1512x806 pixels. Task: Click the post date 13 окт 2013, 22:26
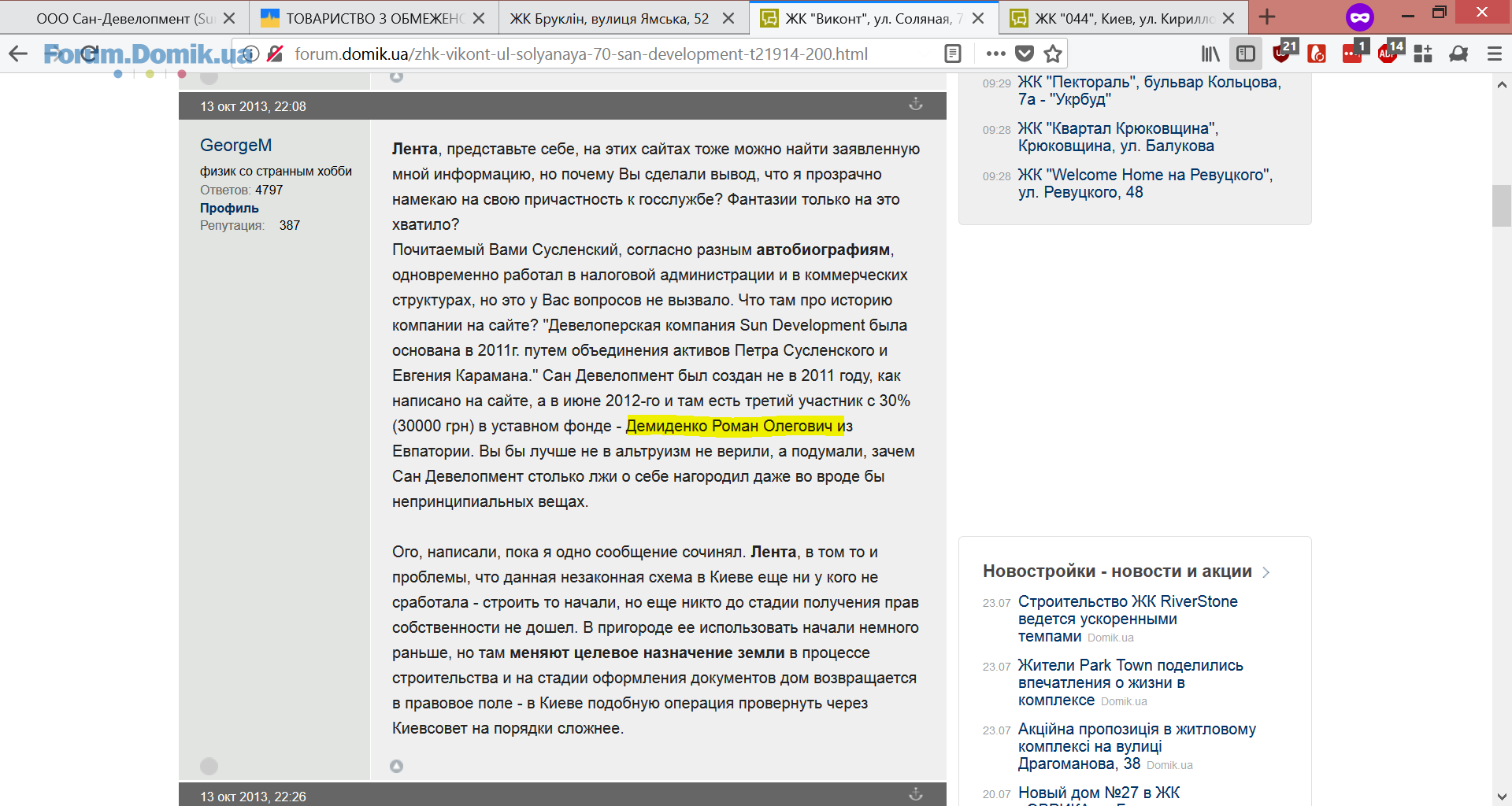pos(253,797)
